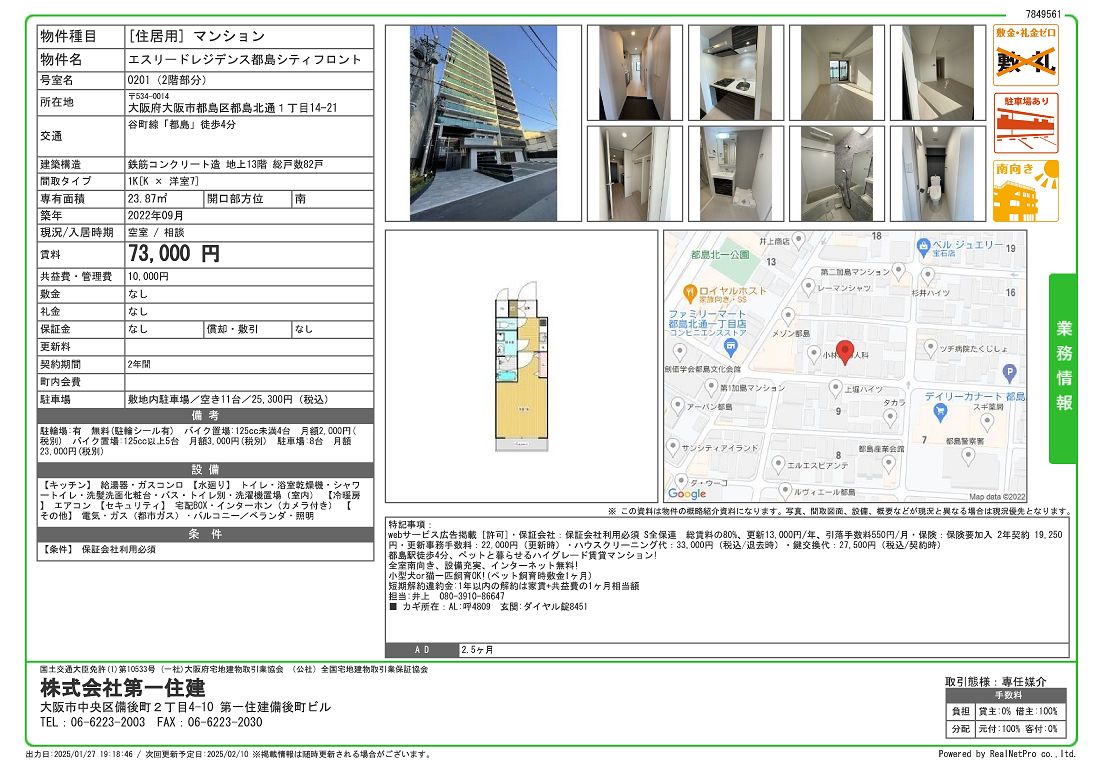Open the bathroom shower photo thumbnail

click(837, 174)
